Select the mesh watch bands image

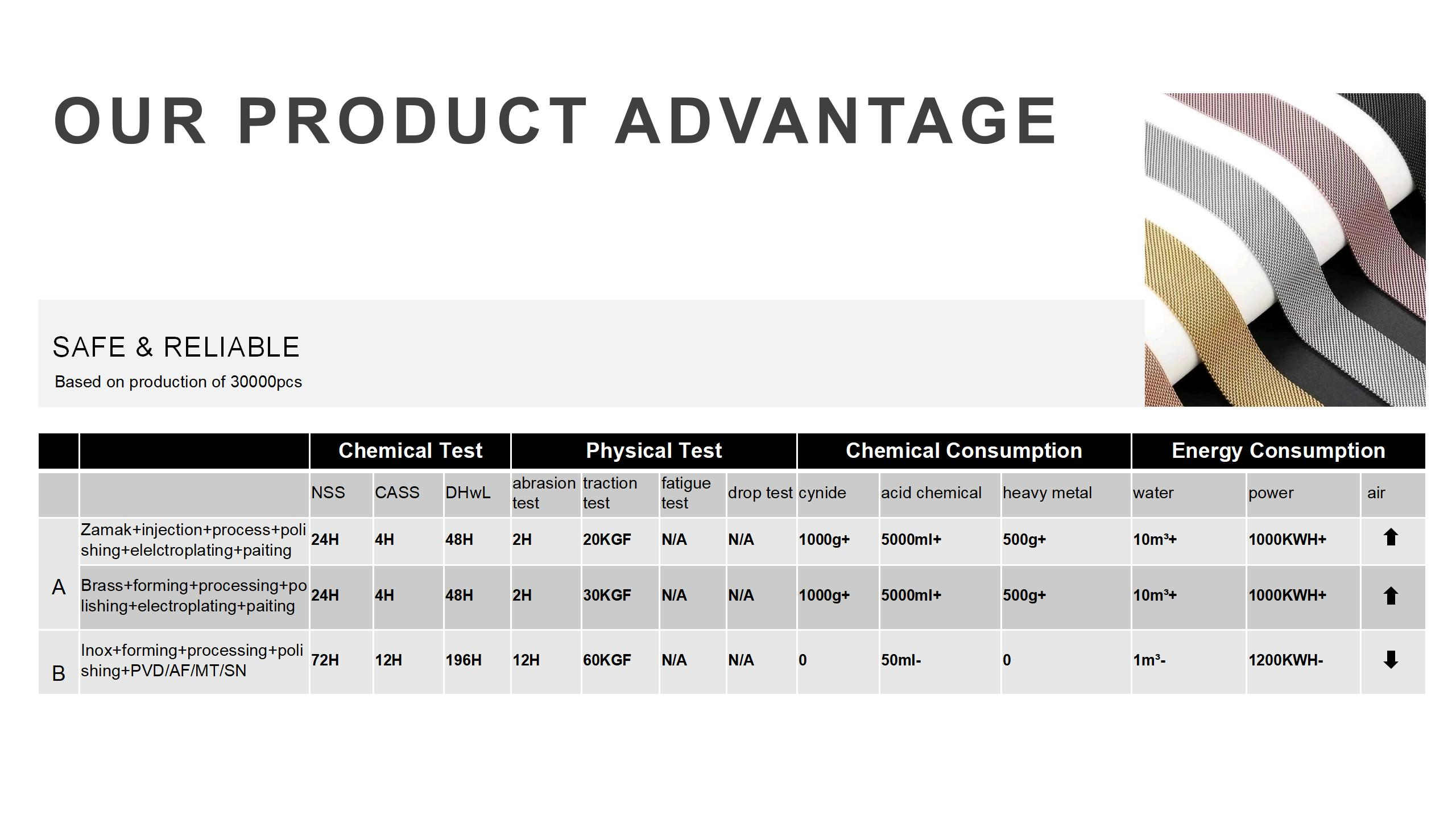(x=1285, y=250)
